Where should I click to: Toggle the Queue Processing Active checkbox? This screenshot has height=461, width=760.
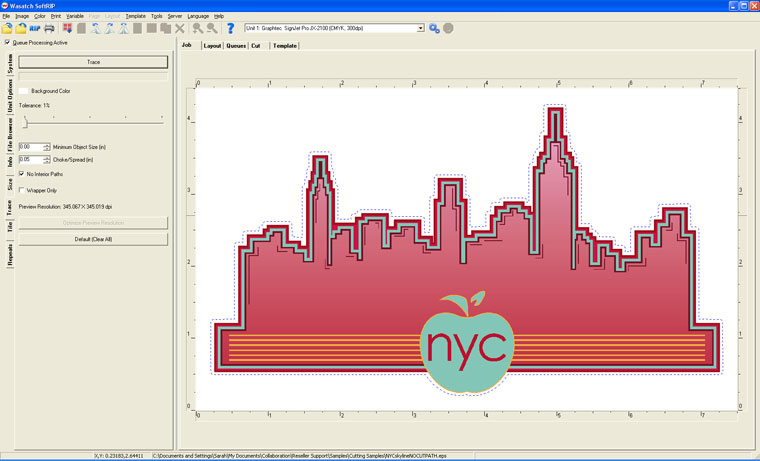(7, 43)
